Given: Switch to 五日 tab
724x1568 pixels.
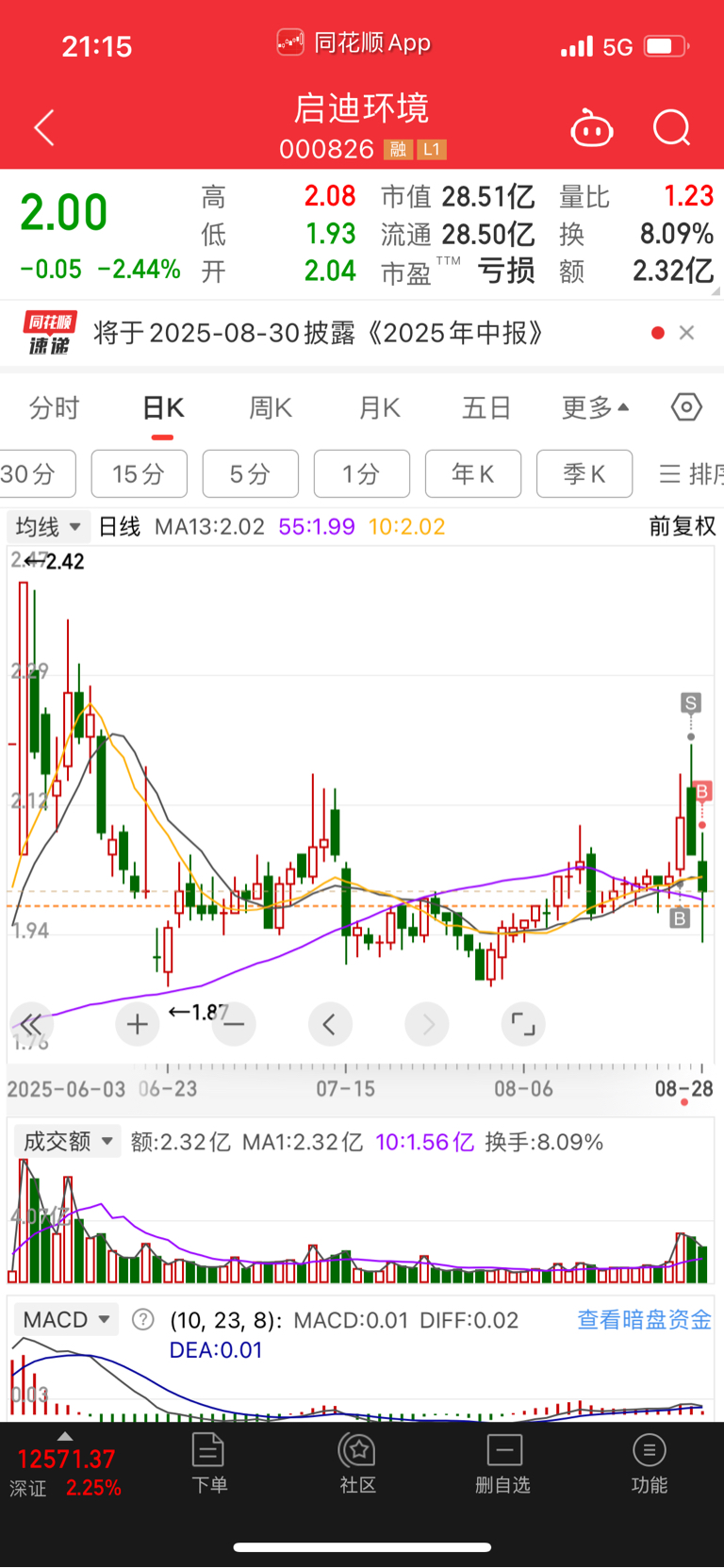Looking at the screenshot, I should 486,408.
